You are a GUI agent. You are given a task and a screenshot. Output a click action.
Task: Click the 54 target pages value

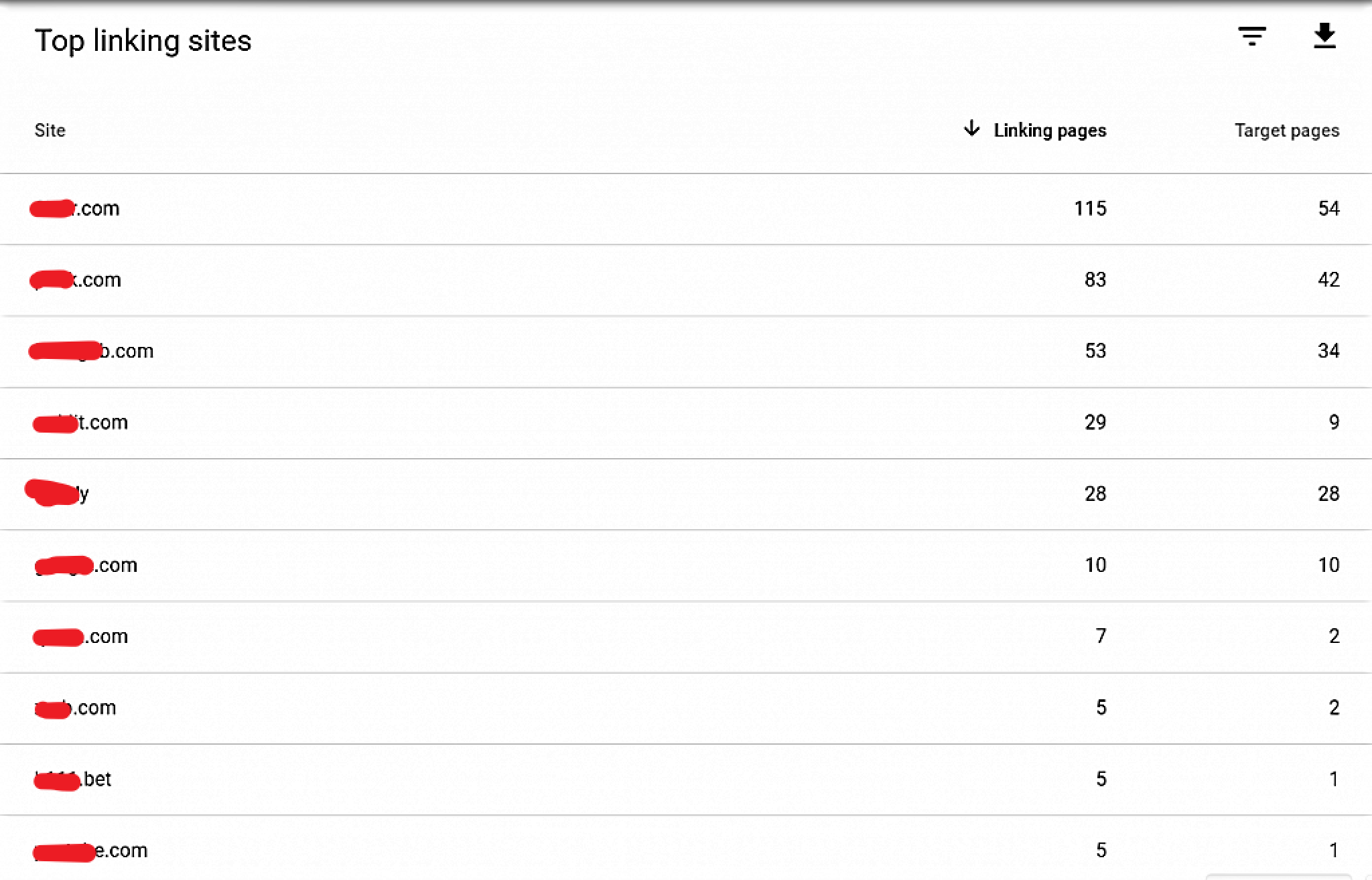[1328, 209]
